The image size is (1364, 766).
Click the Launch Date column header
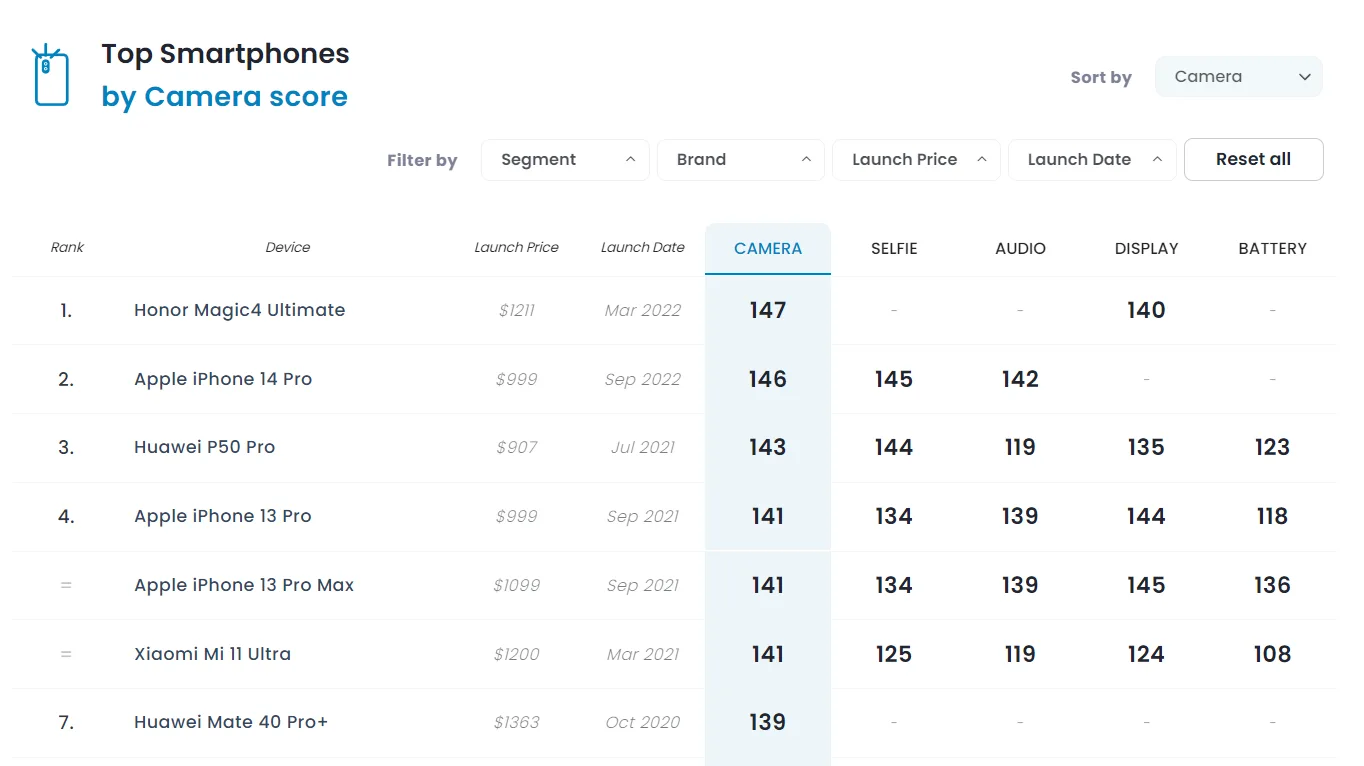pyautogui.click(x=643, y=247)
